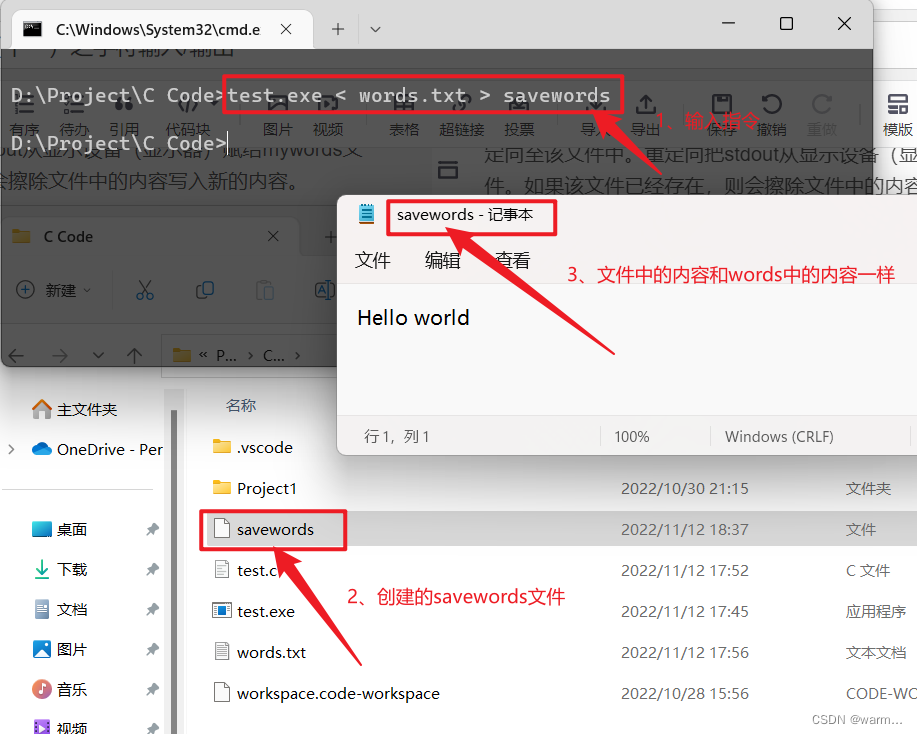Close the C Code Explorer tab
The height and width of the screenshot is (734, 917).
pyautogui.click(x=273, y=236)
